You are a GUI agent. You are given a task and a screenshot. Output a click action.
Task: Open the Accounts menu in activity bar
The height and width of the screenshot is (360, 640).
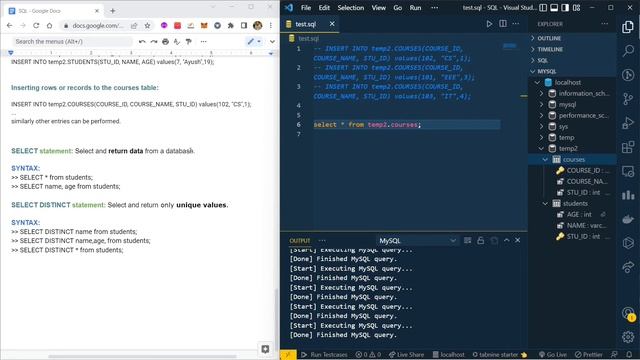[628, 313]
